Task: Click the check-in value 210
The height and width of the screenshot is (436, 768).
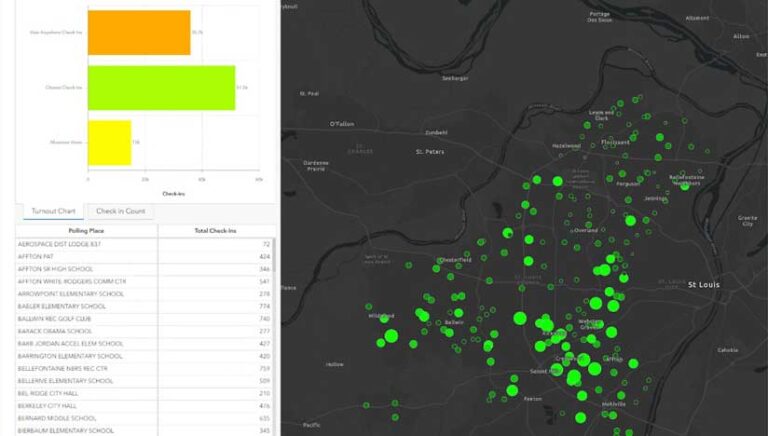Action: click(x=264, y=393)
